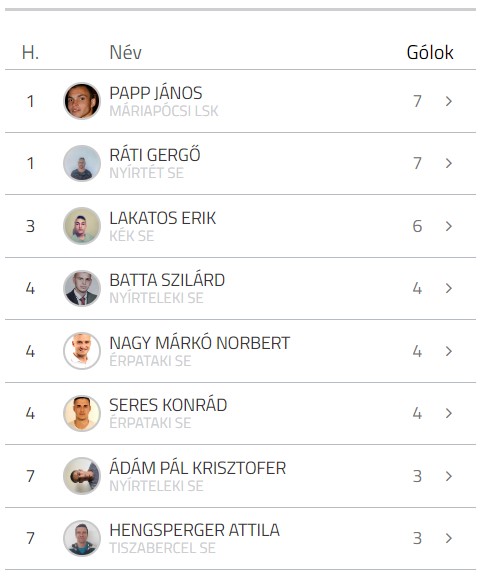Open Papp János player photo
This screenshot has height=580, width=480.
pyautogui.click(x=82, y=101)
